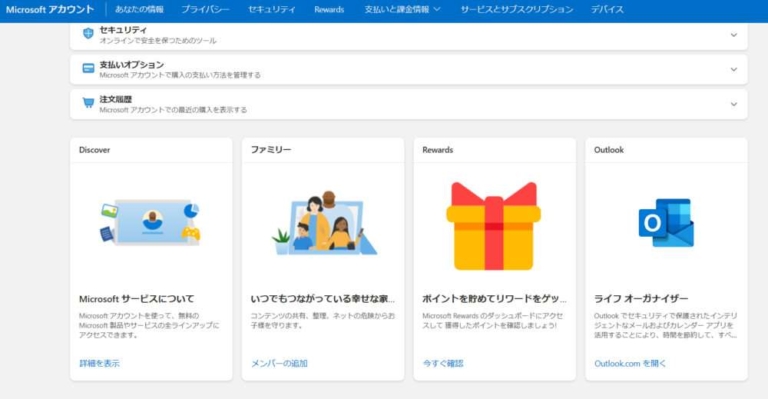Click the Outlook card header label
This screenshot has width=768, height=399.
click(x=609, y=150)
